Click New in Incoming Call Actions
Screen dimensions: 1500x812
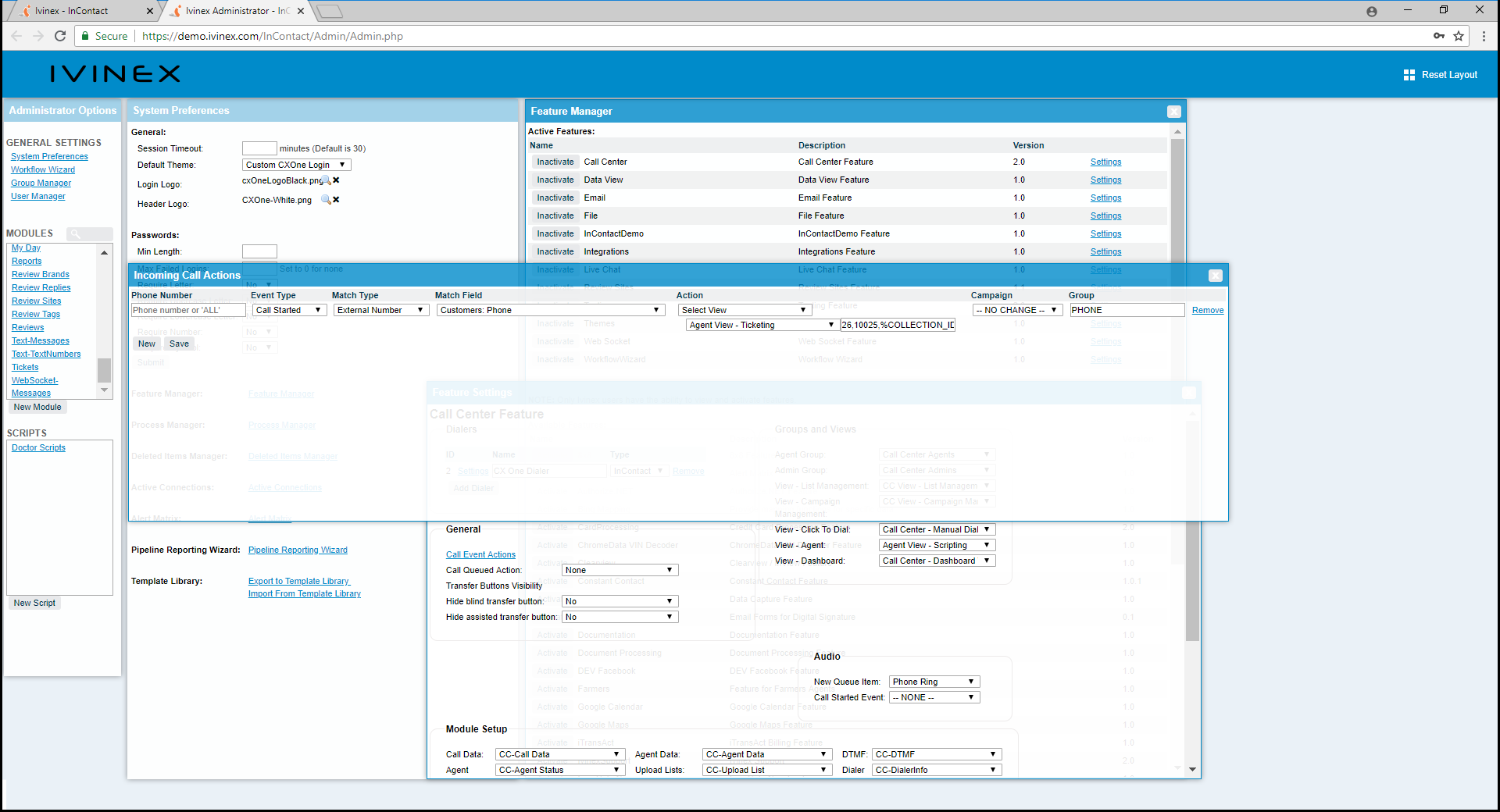click(147, 344)
